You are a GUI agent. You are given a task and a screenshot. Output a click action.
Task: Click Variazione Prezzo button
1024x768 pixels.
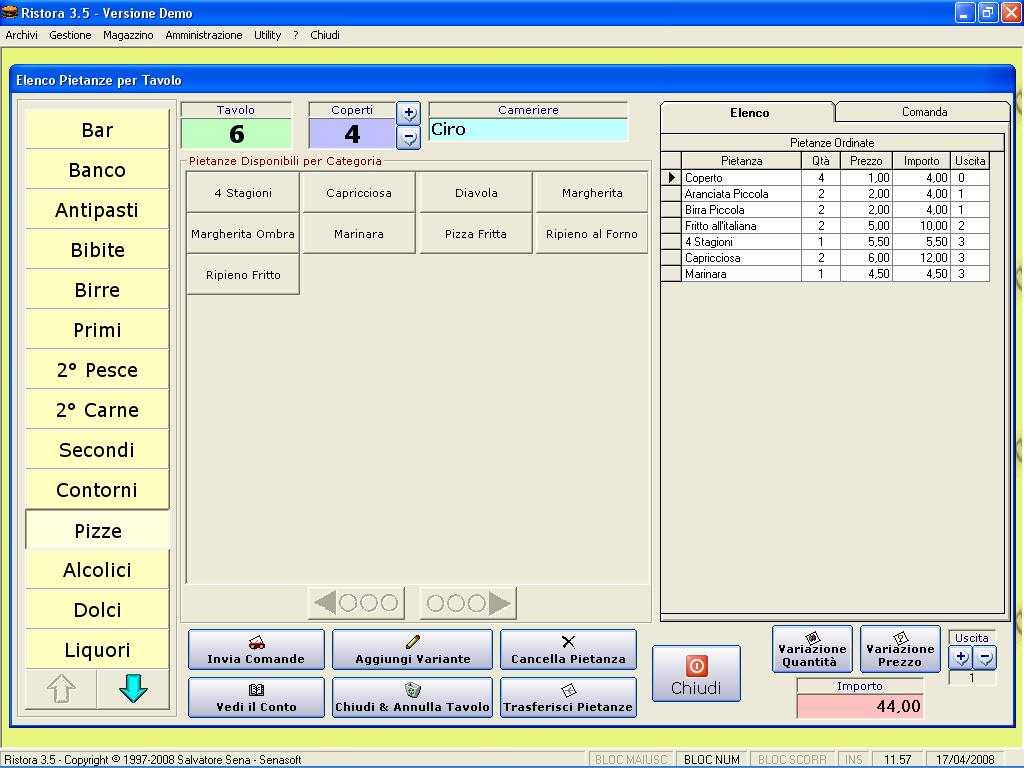point(901,649)
